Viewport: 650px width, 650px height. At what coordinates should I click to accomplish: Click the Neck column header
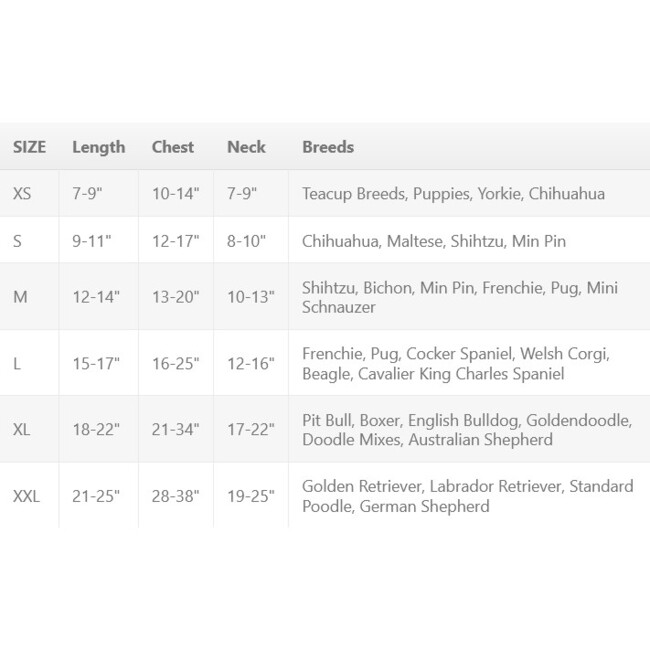pos(246,147)
